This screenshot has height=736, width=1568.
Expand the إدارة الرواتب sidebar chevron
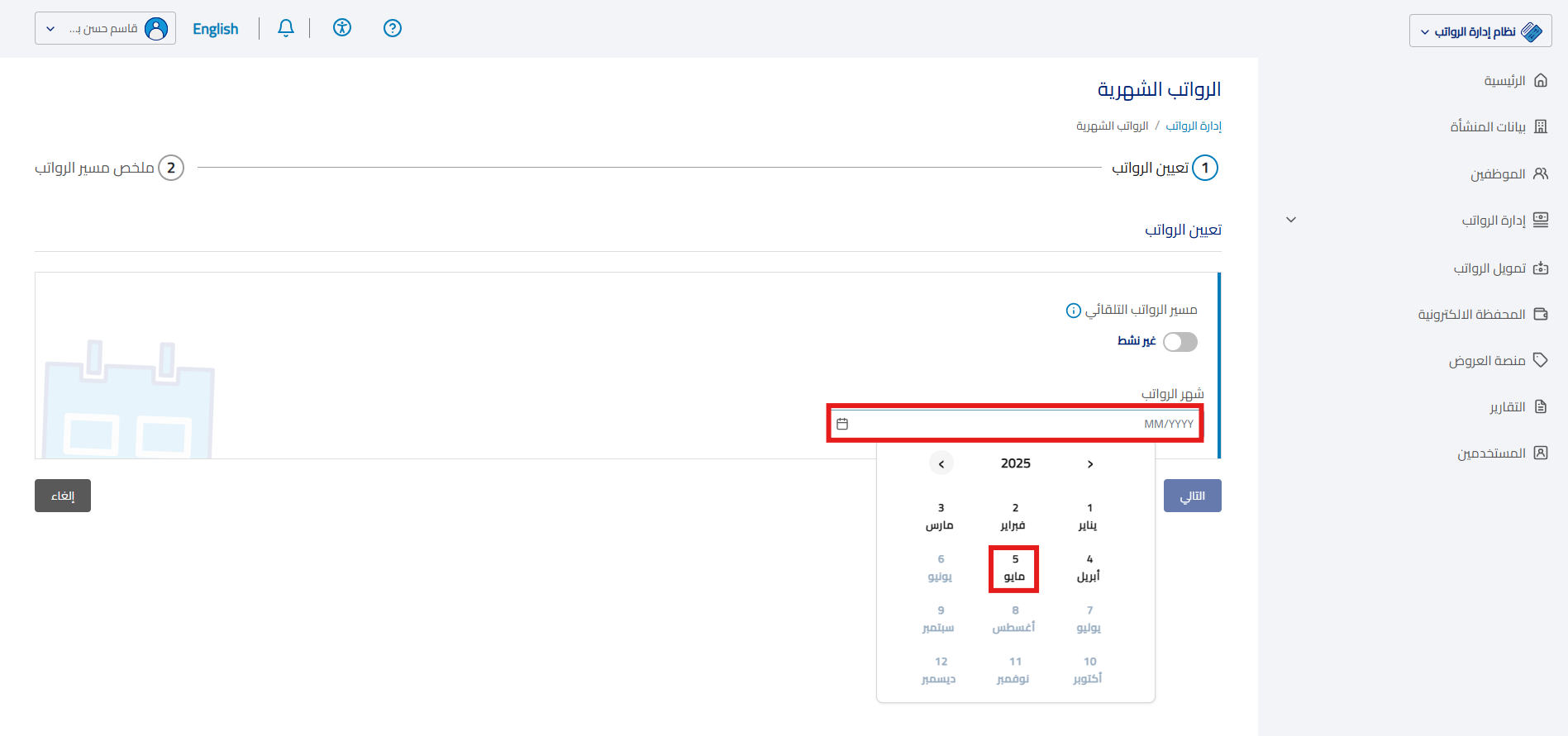(1291, 220)
